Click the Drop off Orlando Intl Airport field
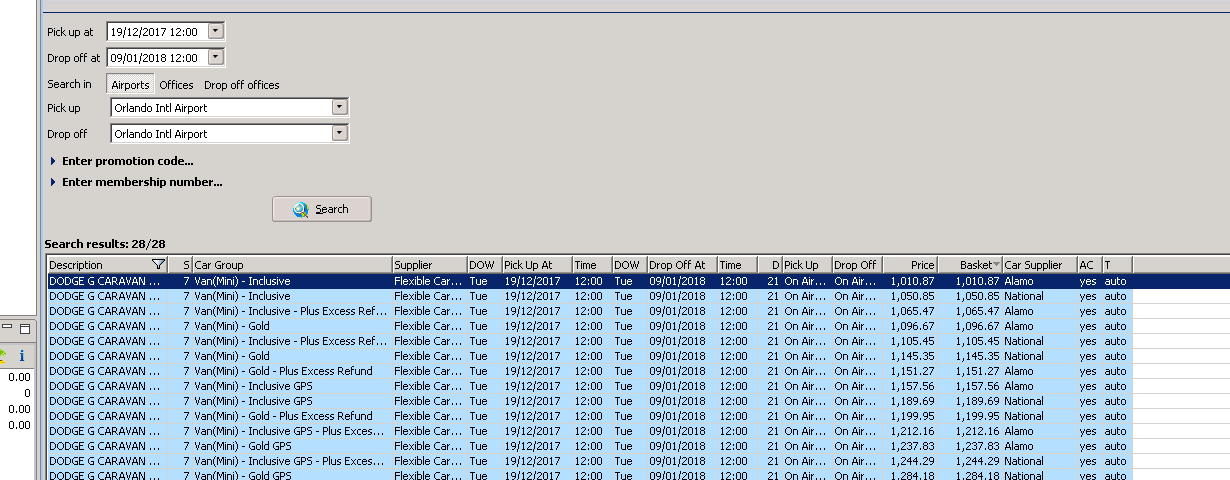Viewport: 1230px width, 480px height. tap(221, 133)
